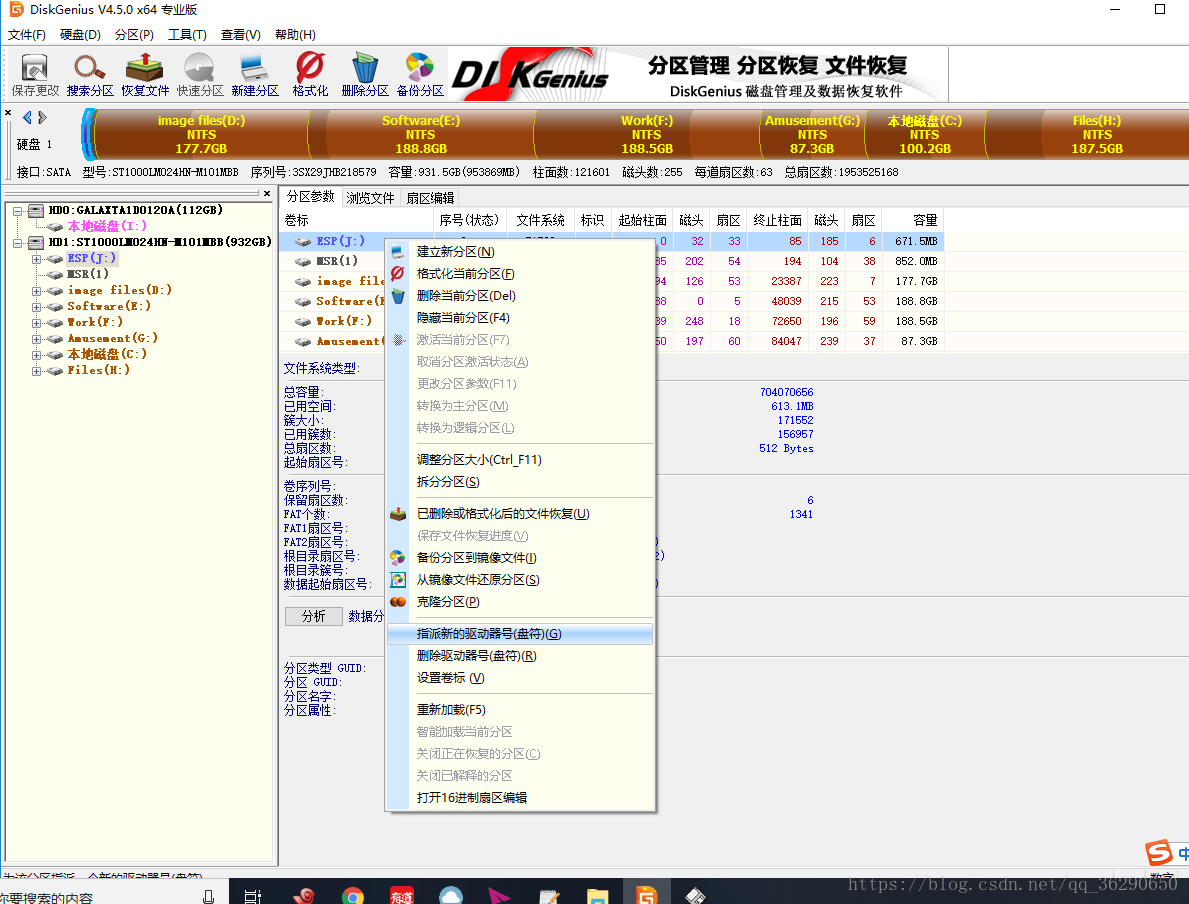The height and width of the screenshot is (904, 1189).
Task: Select 调整分区大小 in the context menu
Action: pyautogui.click(x=478, y=460)
